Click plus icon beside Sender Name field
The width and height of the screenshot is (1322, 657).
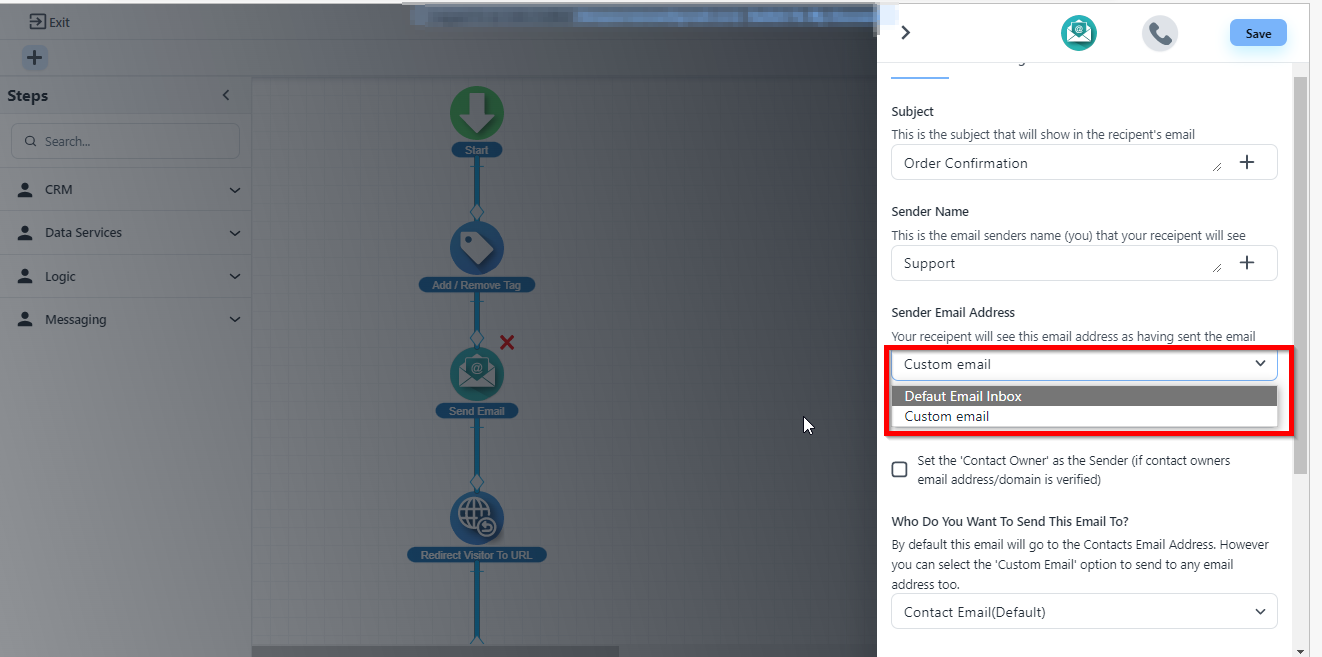coord(1247,263)
